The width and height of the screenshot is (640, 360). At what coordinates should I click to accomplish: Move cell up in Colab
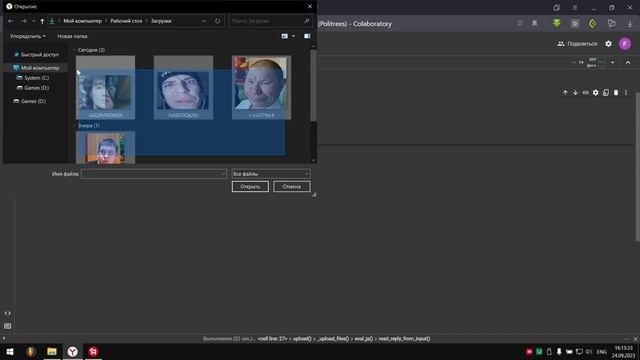[x=565, y=93]
